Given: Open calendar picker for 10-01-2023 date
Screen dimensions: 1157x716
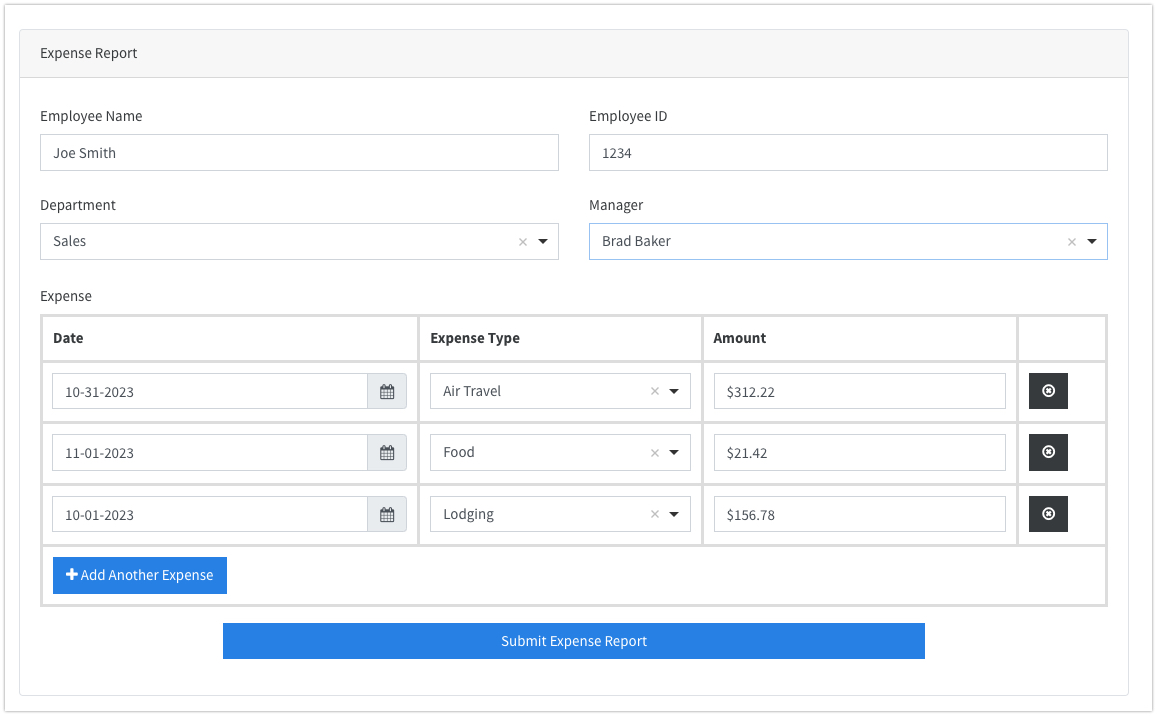Looking at the screenshot, I should [x=387, y=515].
